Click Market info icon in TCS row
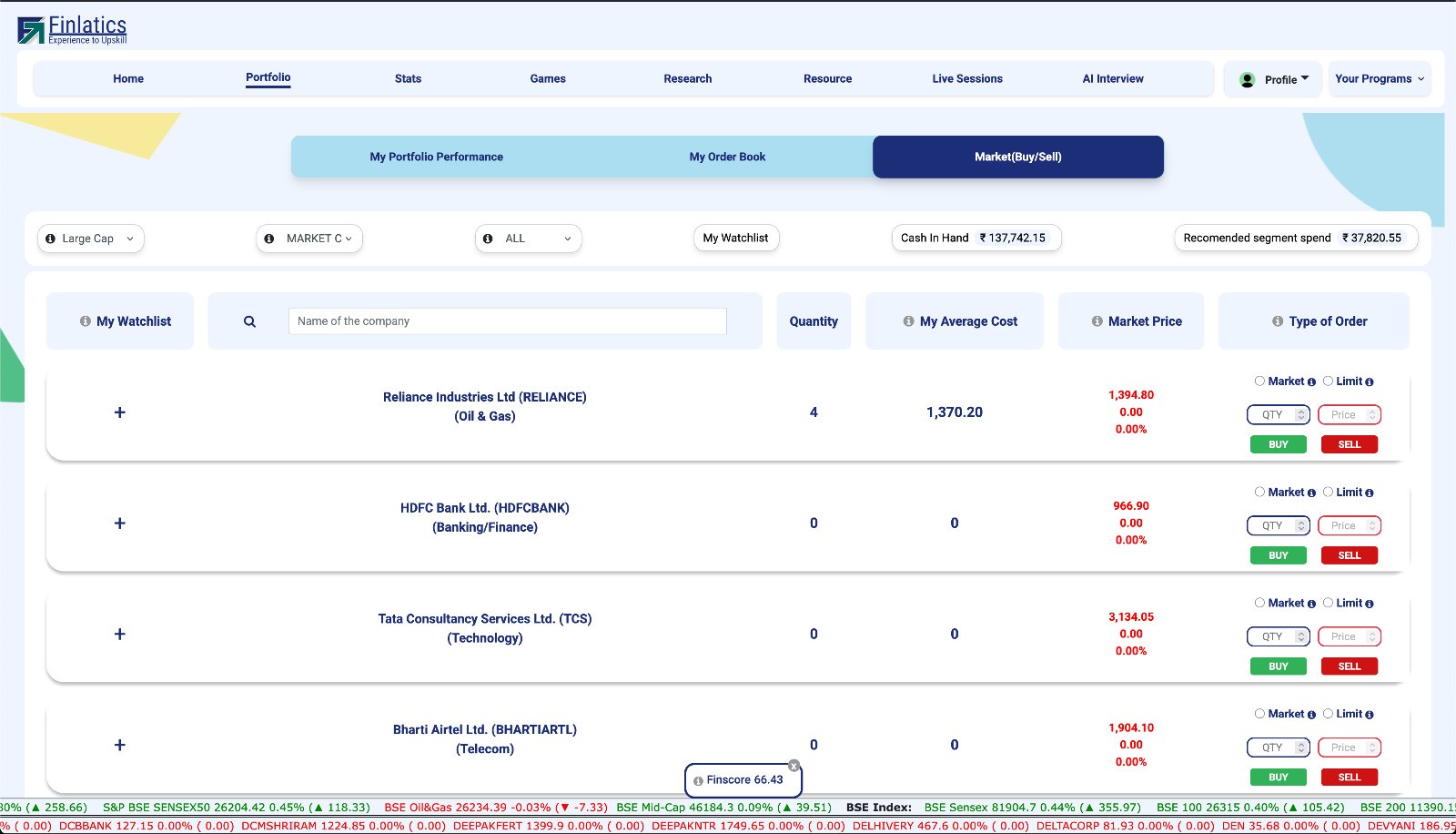Screen dimensions: 1456x834 click(x=1311, y=605)
